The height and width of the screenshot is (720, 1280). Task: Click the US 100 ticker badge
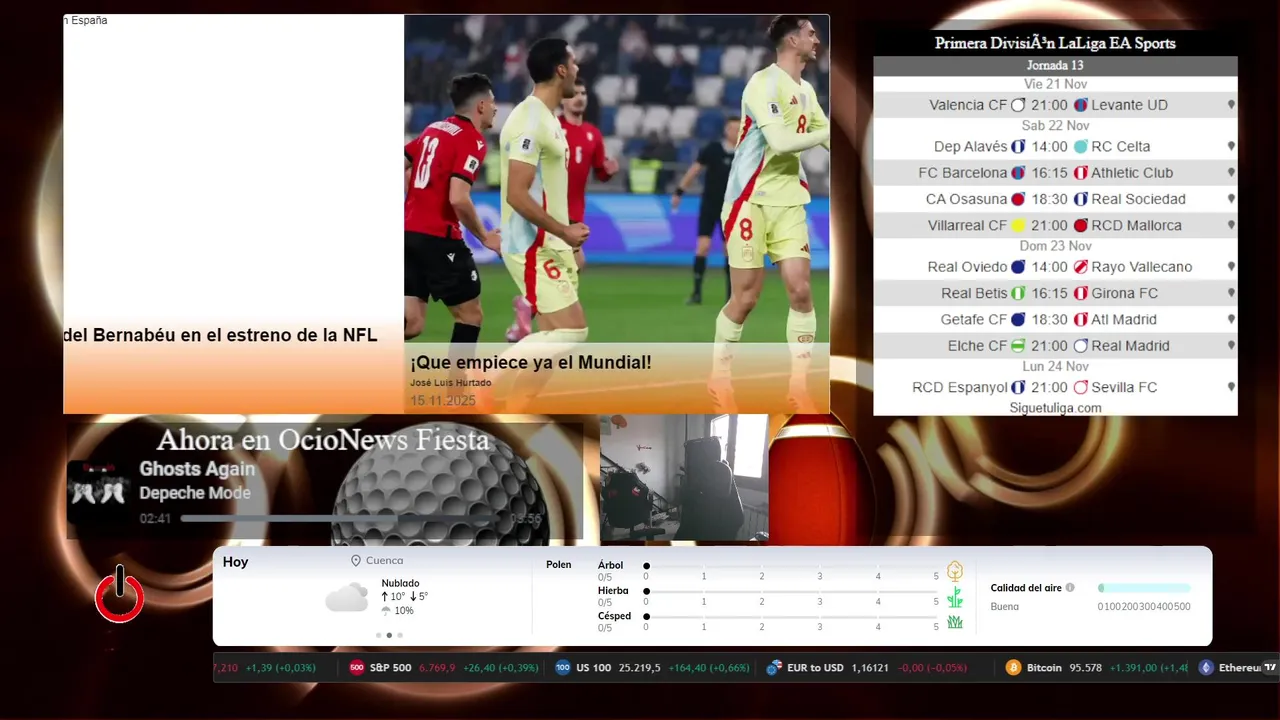(563, 668)
